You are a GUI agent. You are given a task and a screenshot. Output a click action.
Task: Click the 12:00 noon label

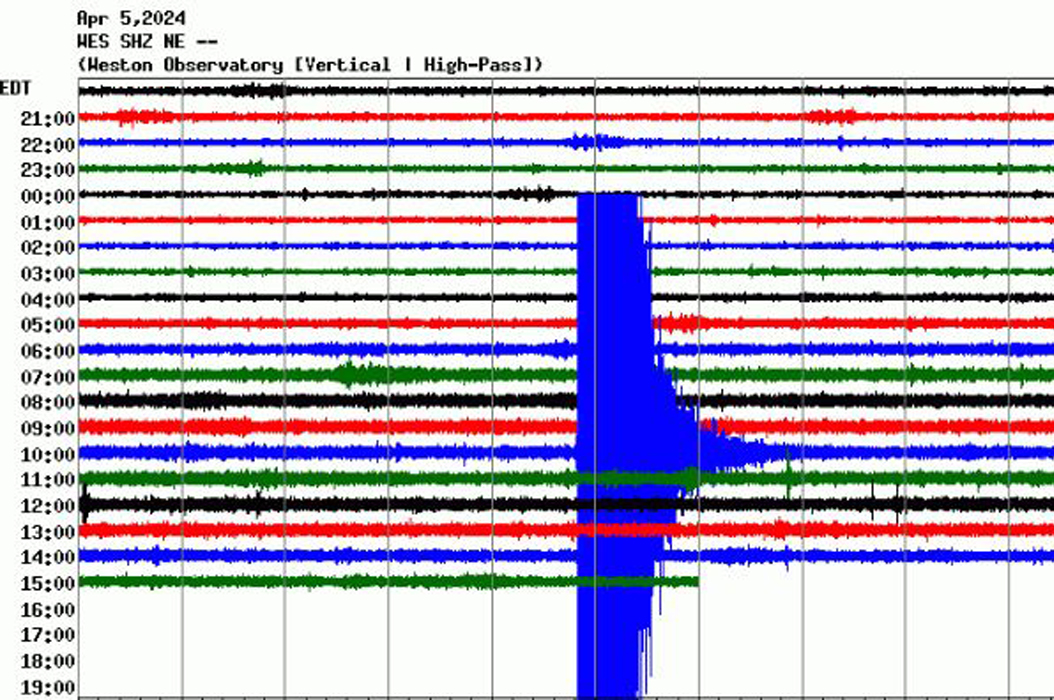(x=48, y=506)
